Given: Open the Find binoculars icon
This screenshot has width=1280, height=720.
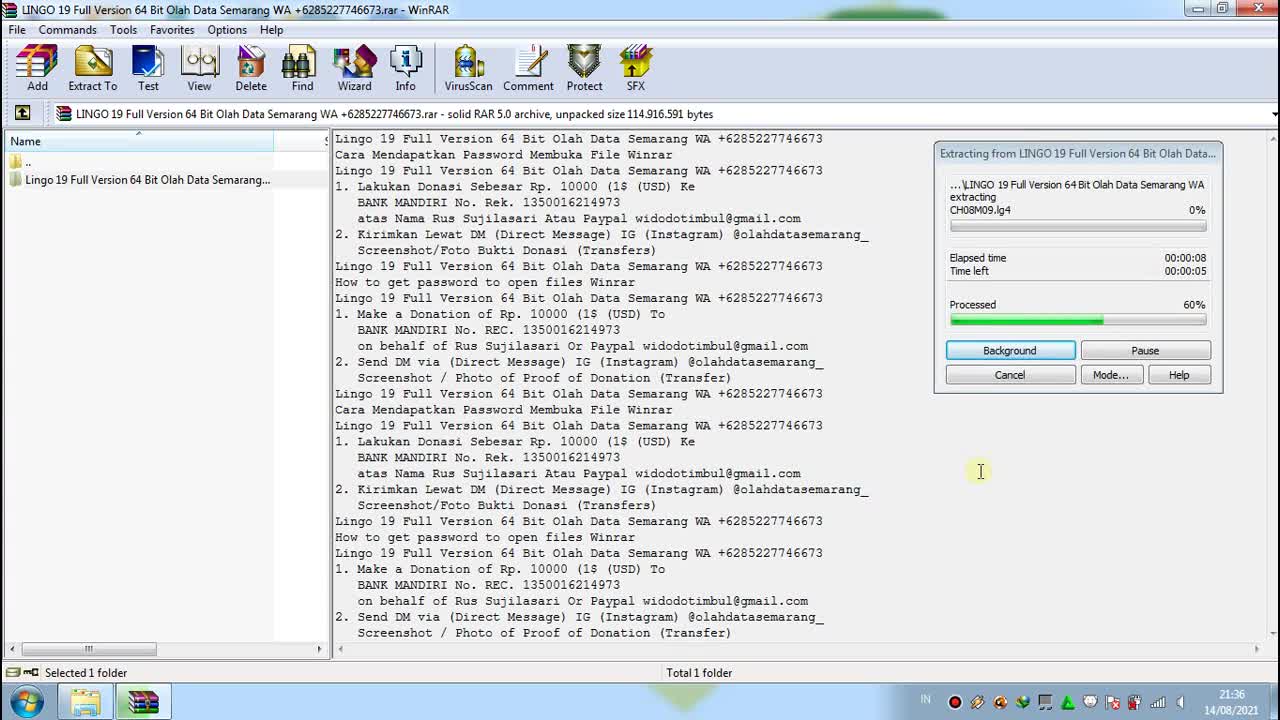Looking at the screenshot, I should coord(302,69).
